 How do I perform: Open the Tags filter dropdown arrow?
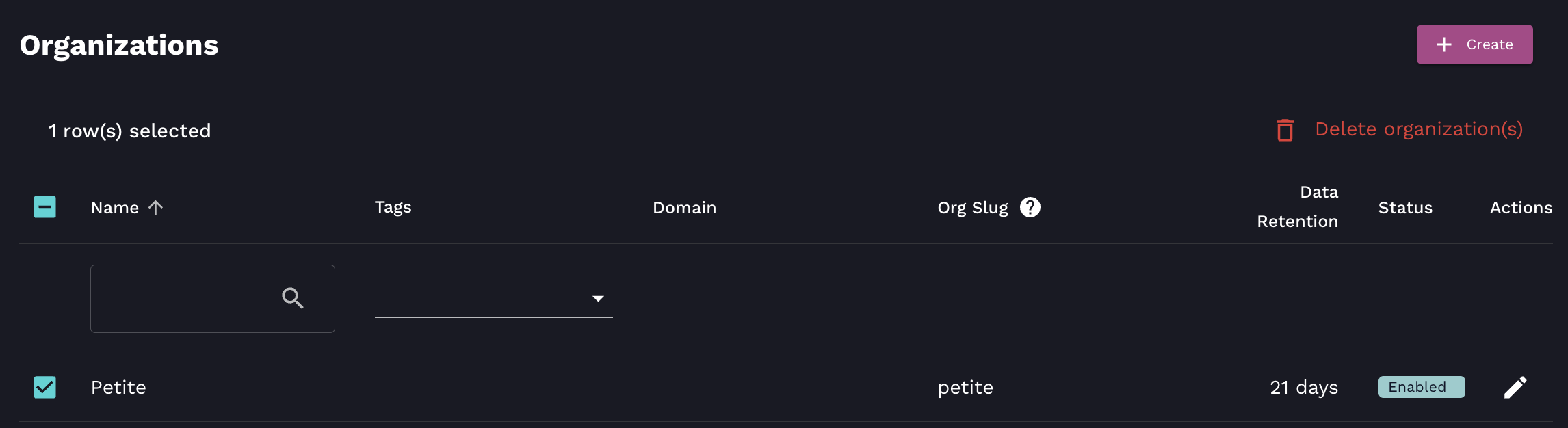tap(598, 299)
